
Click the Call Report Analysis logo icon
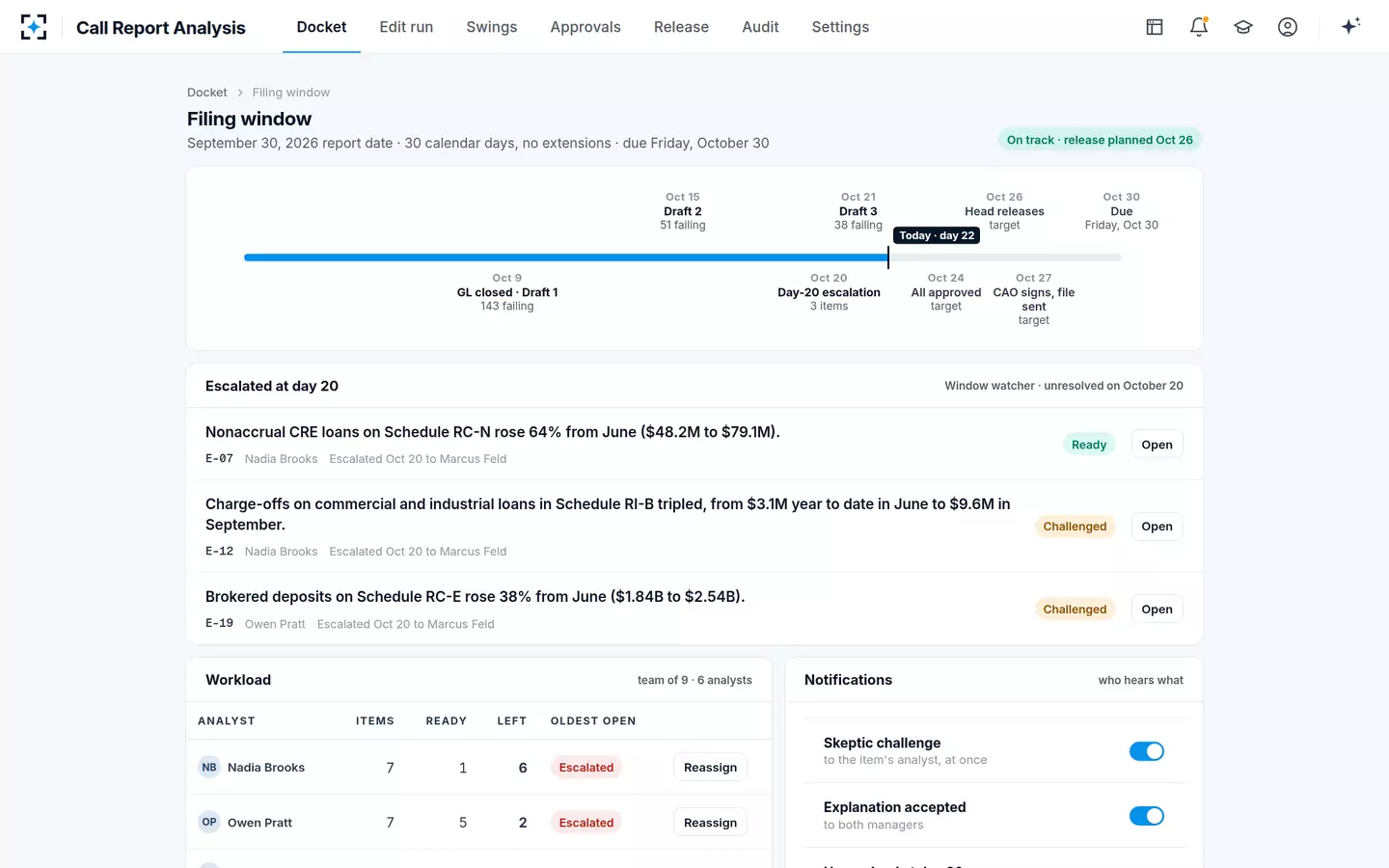tap(34, 27)
